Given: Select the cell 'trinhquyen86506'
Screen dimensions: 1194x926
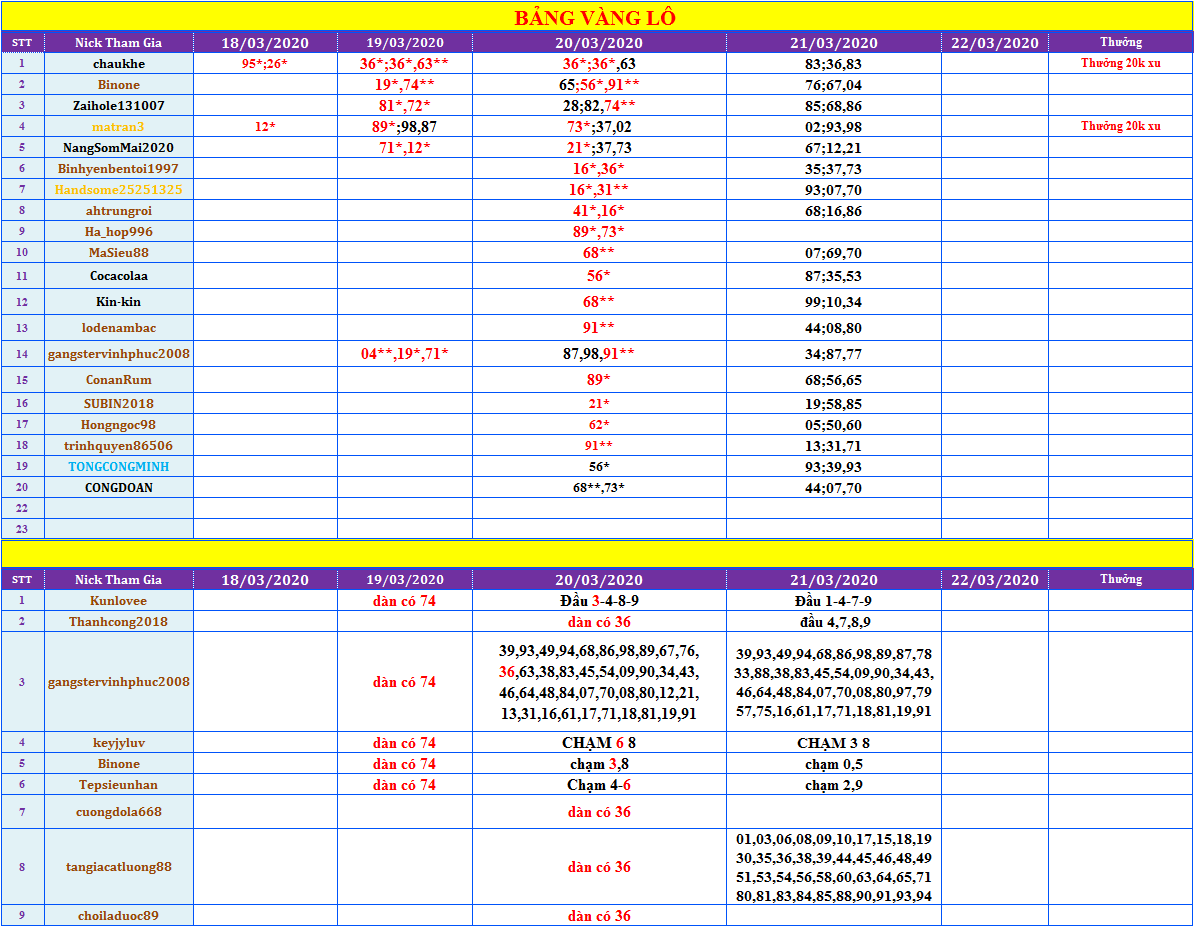Looking at the screenshot, I should pos(119,445).
